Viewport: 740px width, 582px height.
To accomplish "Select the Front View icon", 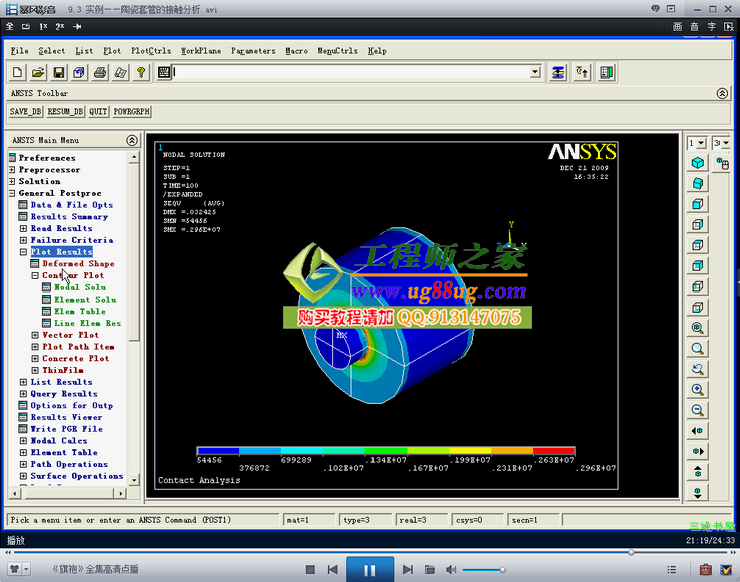I will [698, 204].
